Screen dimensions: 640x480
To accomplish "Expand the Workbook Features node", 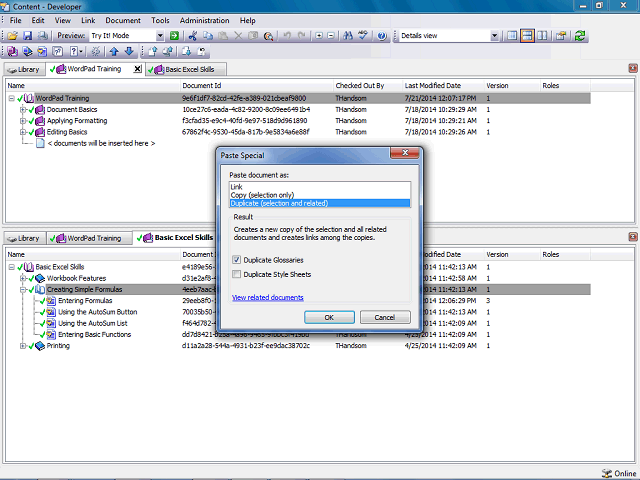I will pos(23,278).
